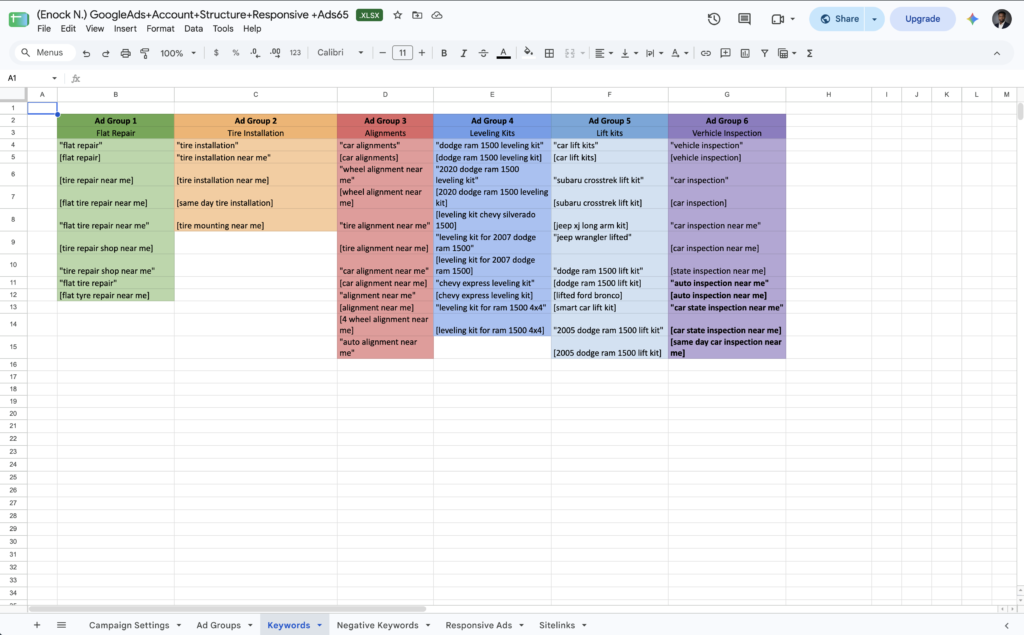Activate the Paint format roller tool

145,54
